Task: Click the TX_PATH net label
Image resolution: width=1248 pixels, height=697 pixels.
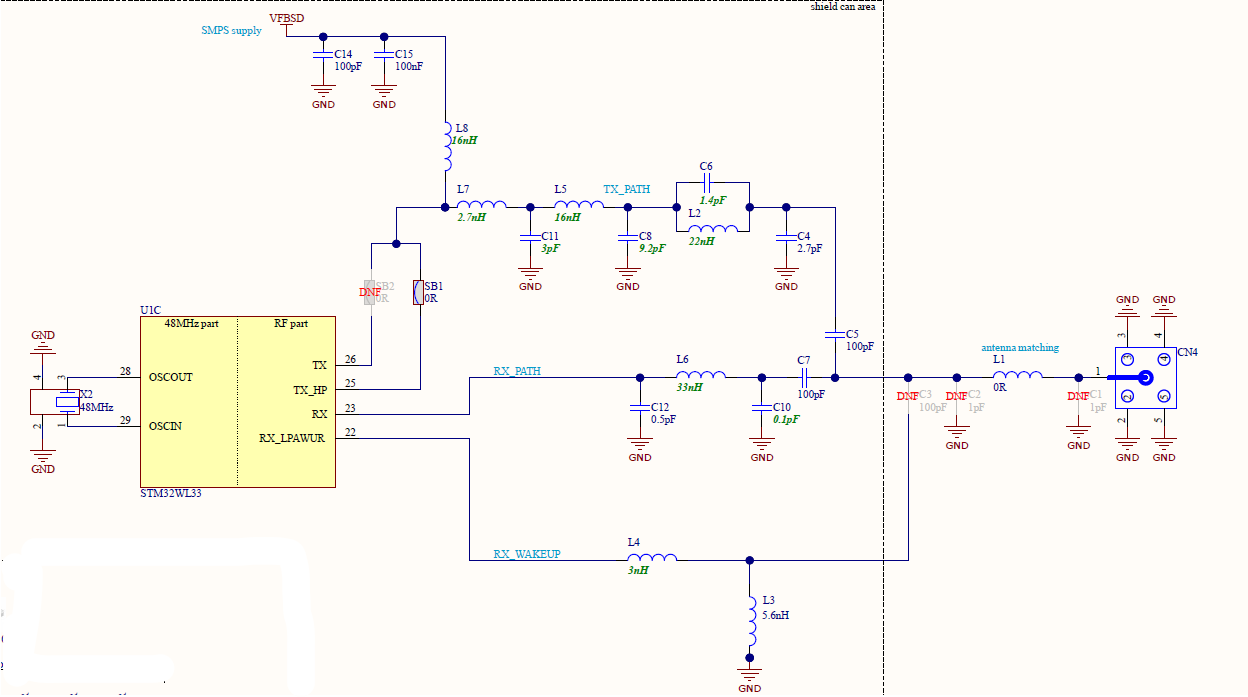Action: (625, 188)
